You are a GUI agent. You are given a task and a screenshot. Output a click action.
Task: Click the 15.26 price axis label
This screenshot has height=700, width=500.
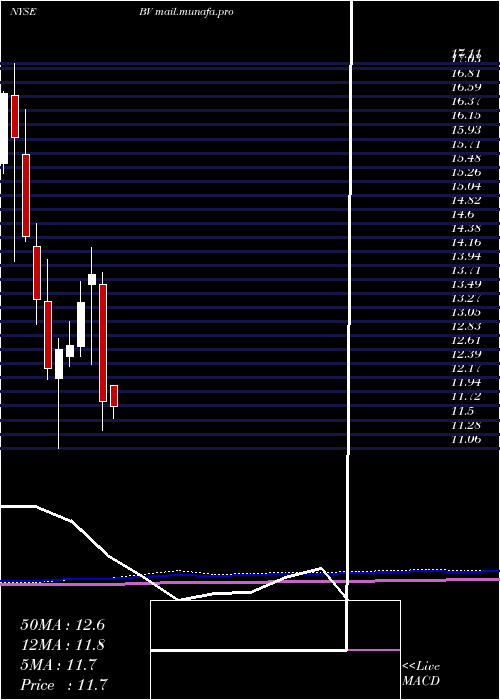pos(466,172)
